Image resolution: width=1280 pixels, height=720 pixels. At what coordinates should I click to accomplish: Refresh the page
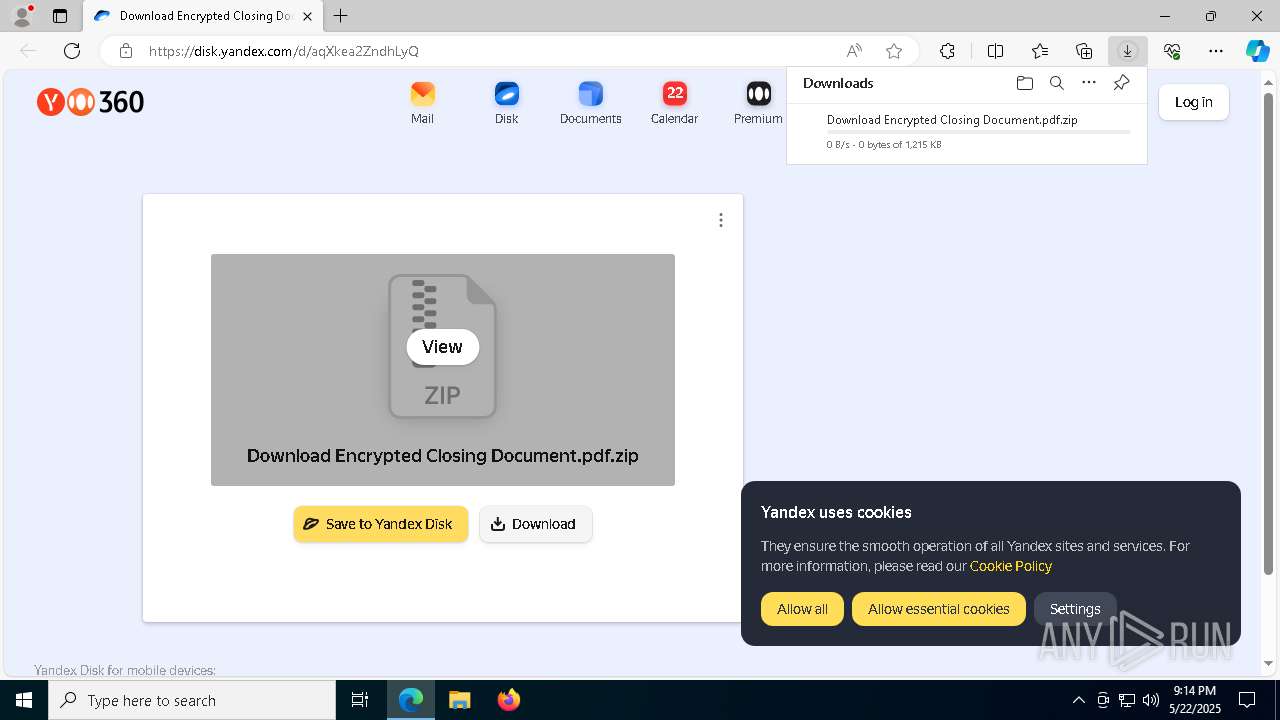[72, 51]
